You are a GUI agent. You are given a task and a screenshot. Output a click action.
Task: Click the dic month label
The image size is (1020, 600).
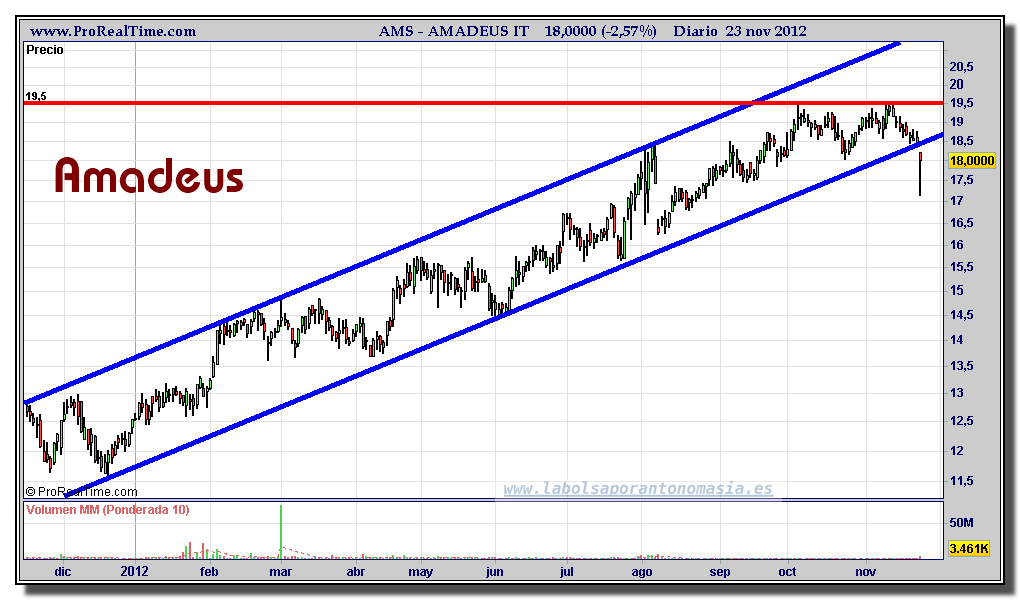coord(62,572)
